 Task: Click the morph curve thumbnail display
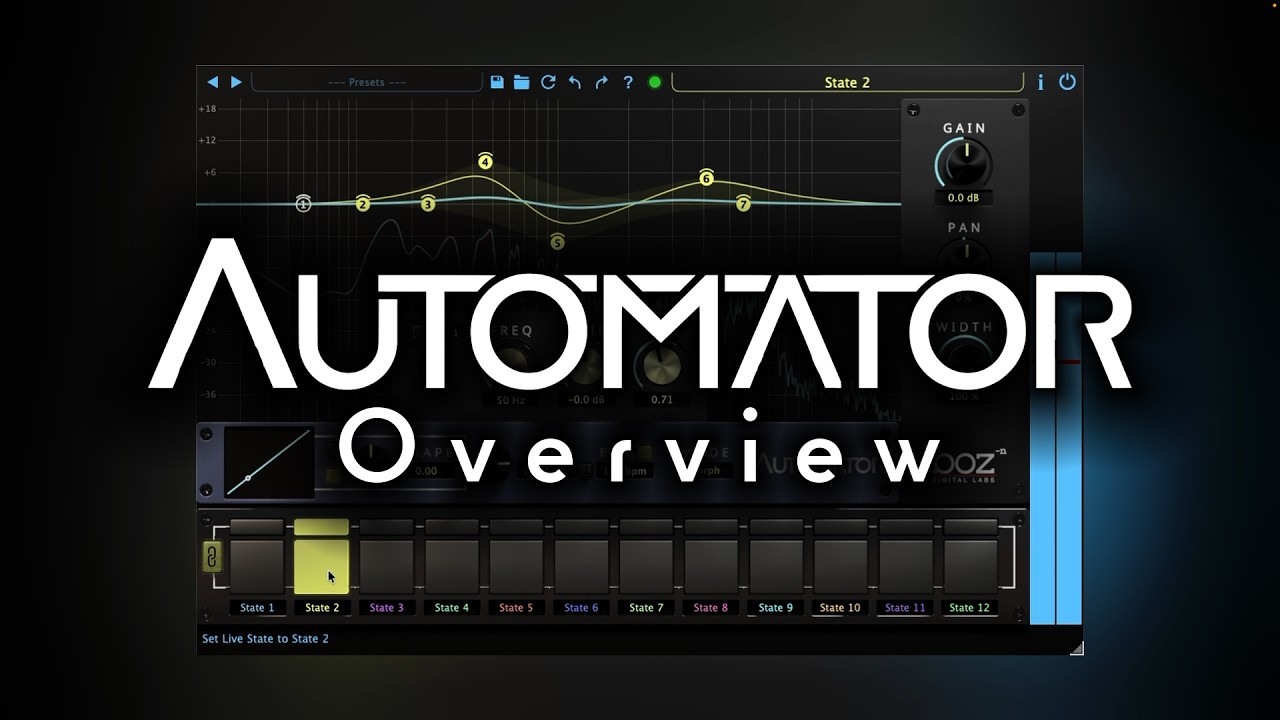[269, 462]
